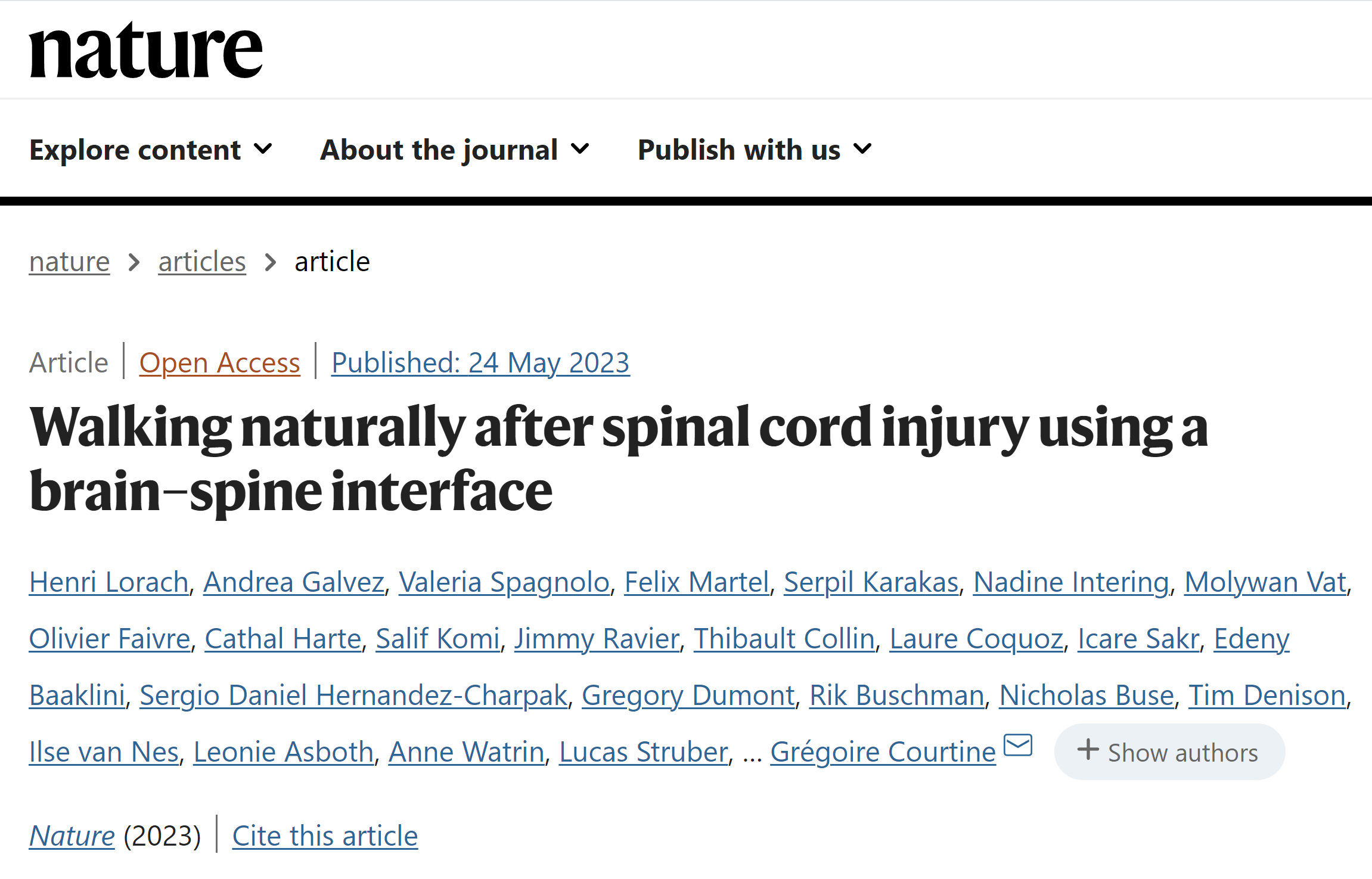The image size is (1372, 879).
Task: Click the envelope icon beside Grégoire Courtine
Action: pos(1018,745)
